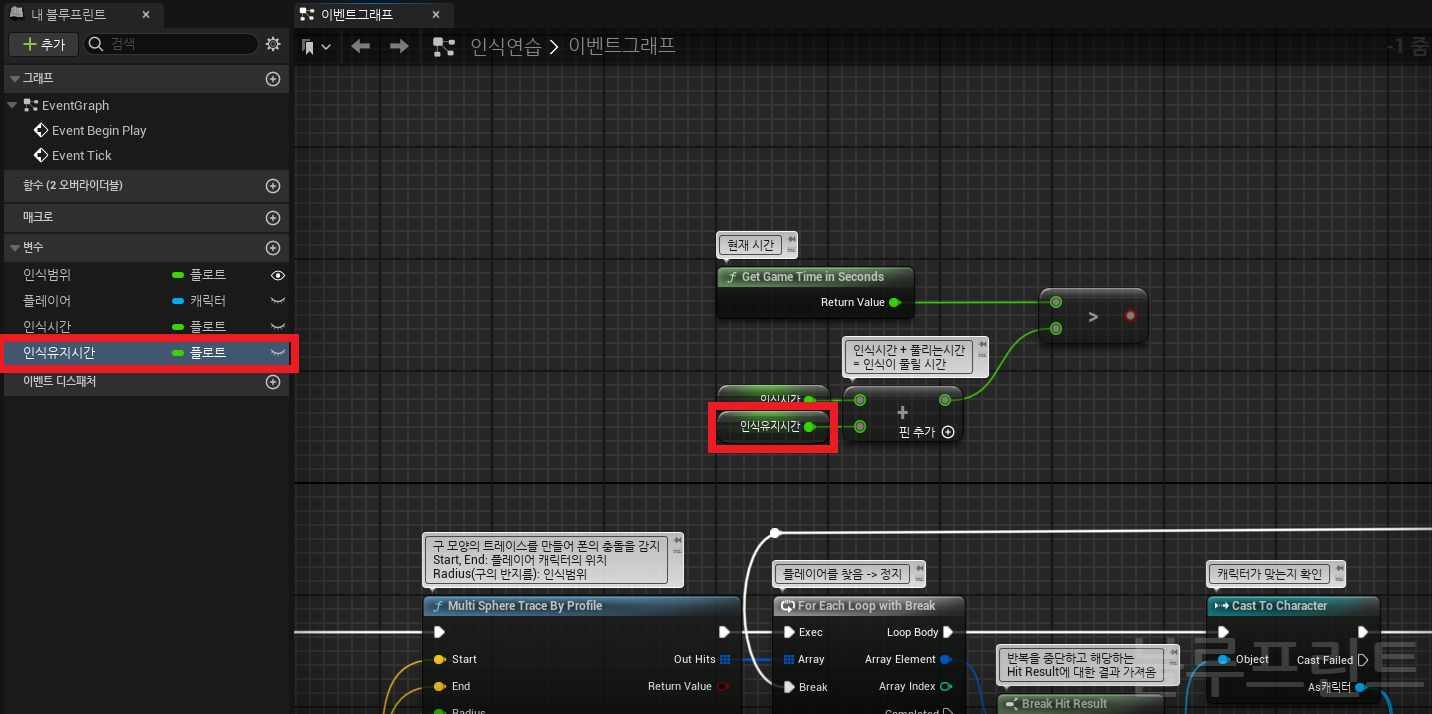This screenshot has width=1432, height=714.
Task: Open the bookmark dropdown in graph toolbar
Action: 317,47
